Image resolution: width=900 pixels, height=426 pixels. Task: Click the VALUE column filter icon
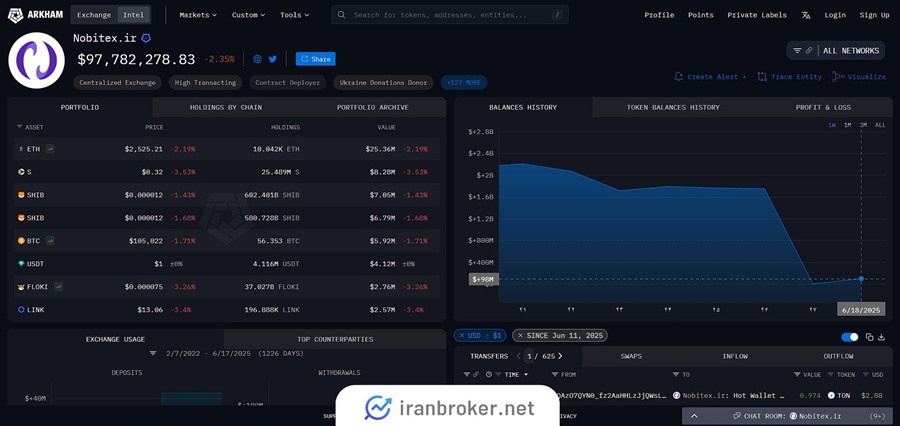point(797,375)
